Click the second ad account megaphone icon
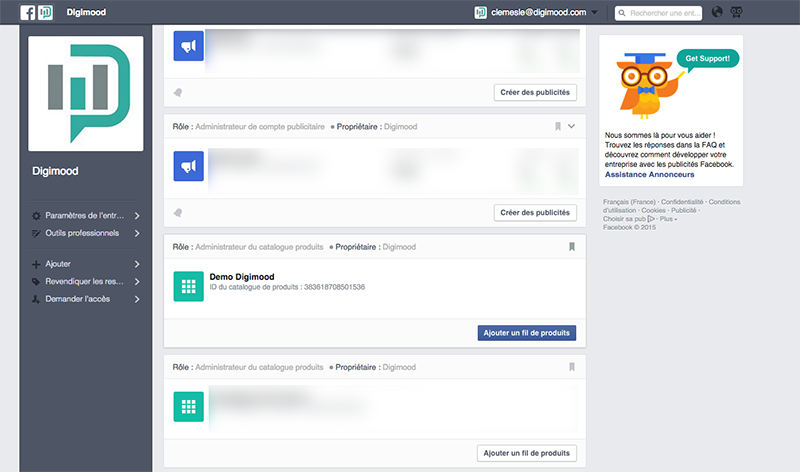The image size is (800, 472). point(188,166)
